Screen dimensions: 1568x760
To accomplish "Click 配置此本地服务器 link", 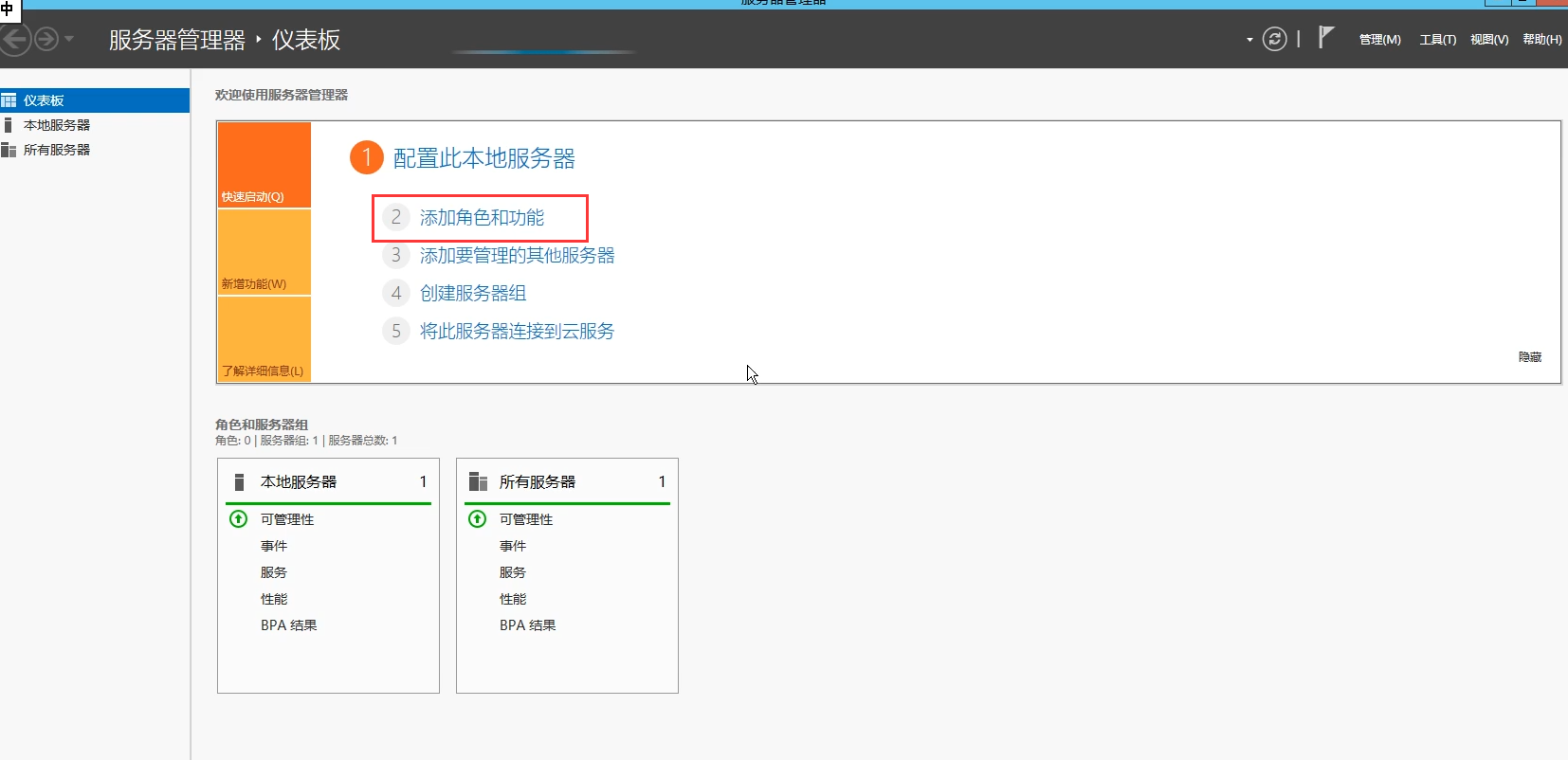I will point(484,158).
